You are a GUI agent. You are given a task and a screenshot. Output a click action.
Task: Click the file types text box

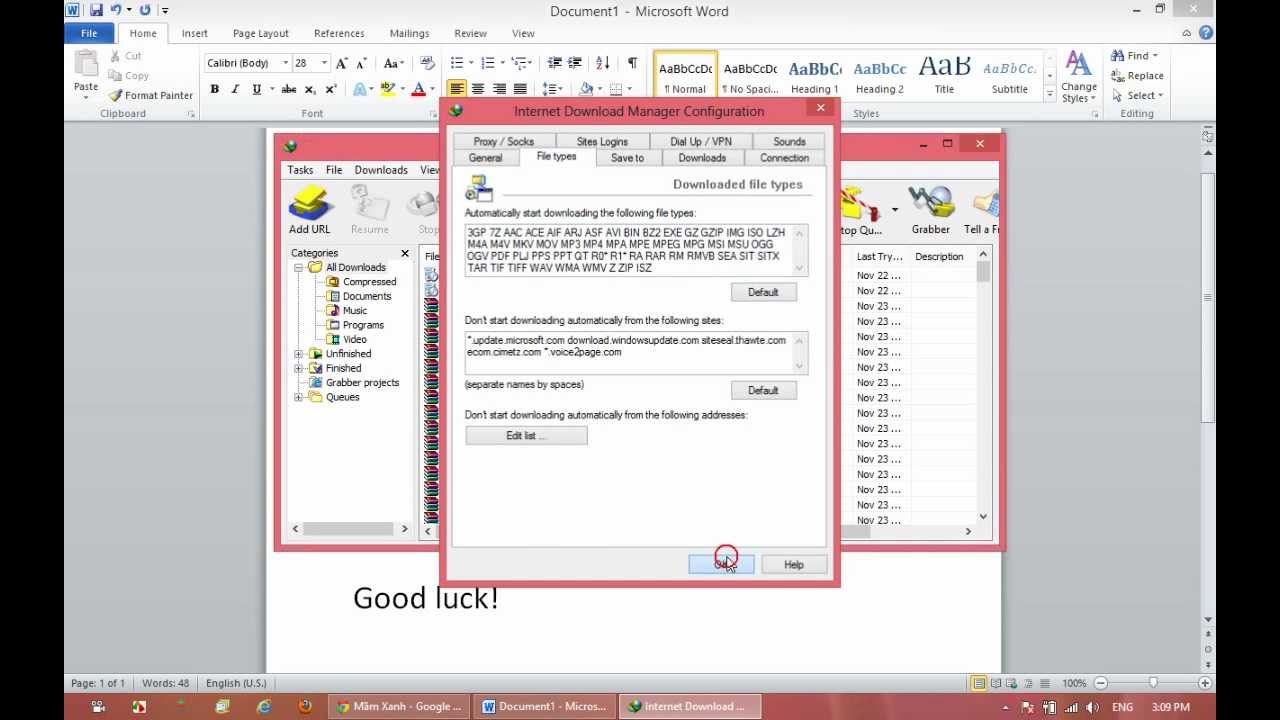(x=636, y=250)
